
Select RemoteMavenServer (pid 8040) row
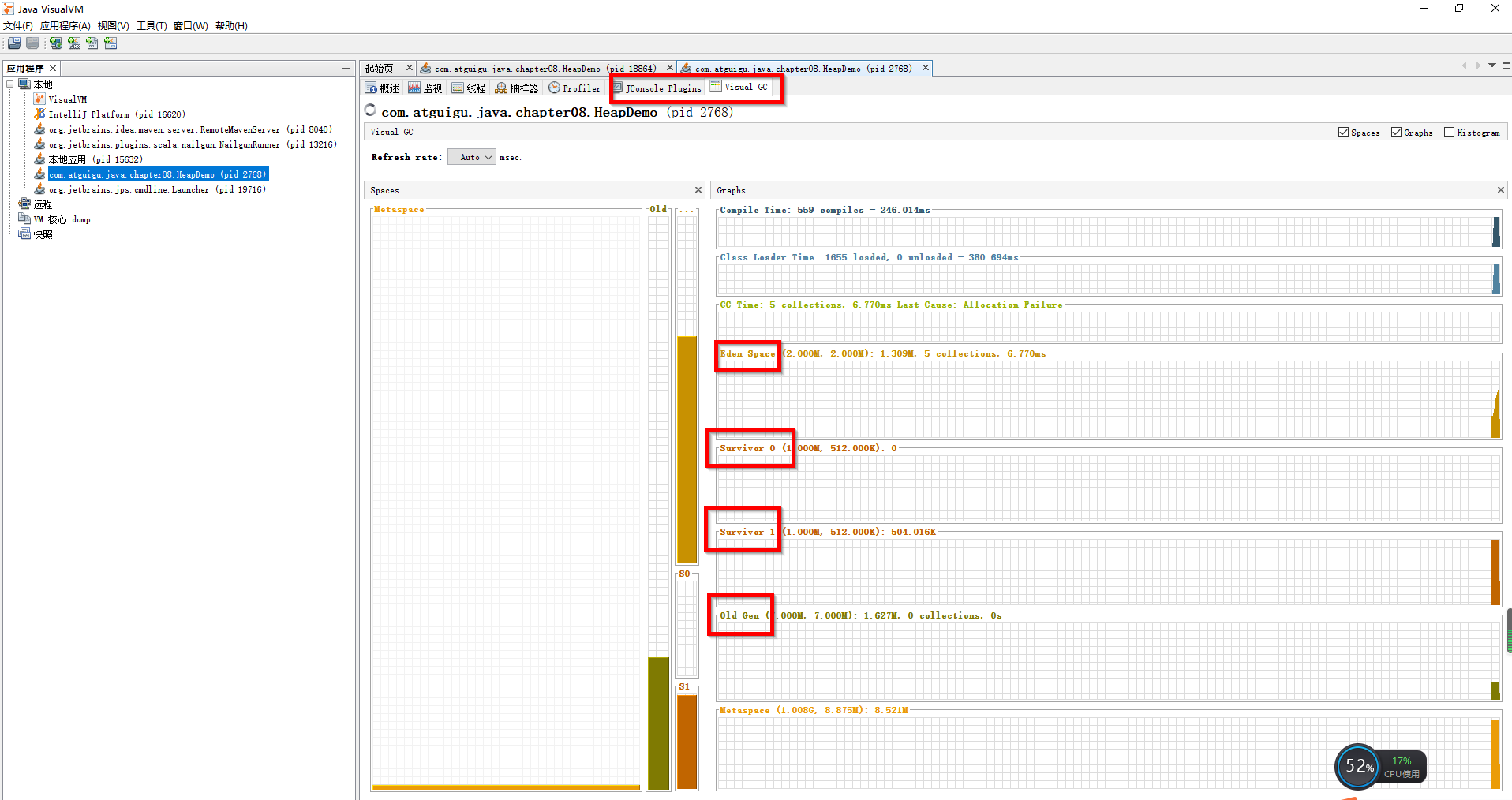[190, 129]
